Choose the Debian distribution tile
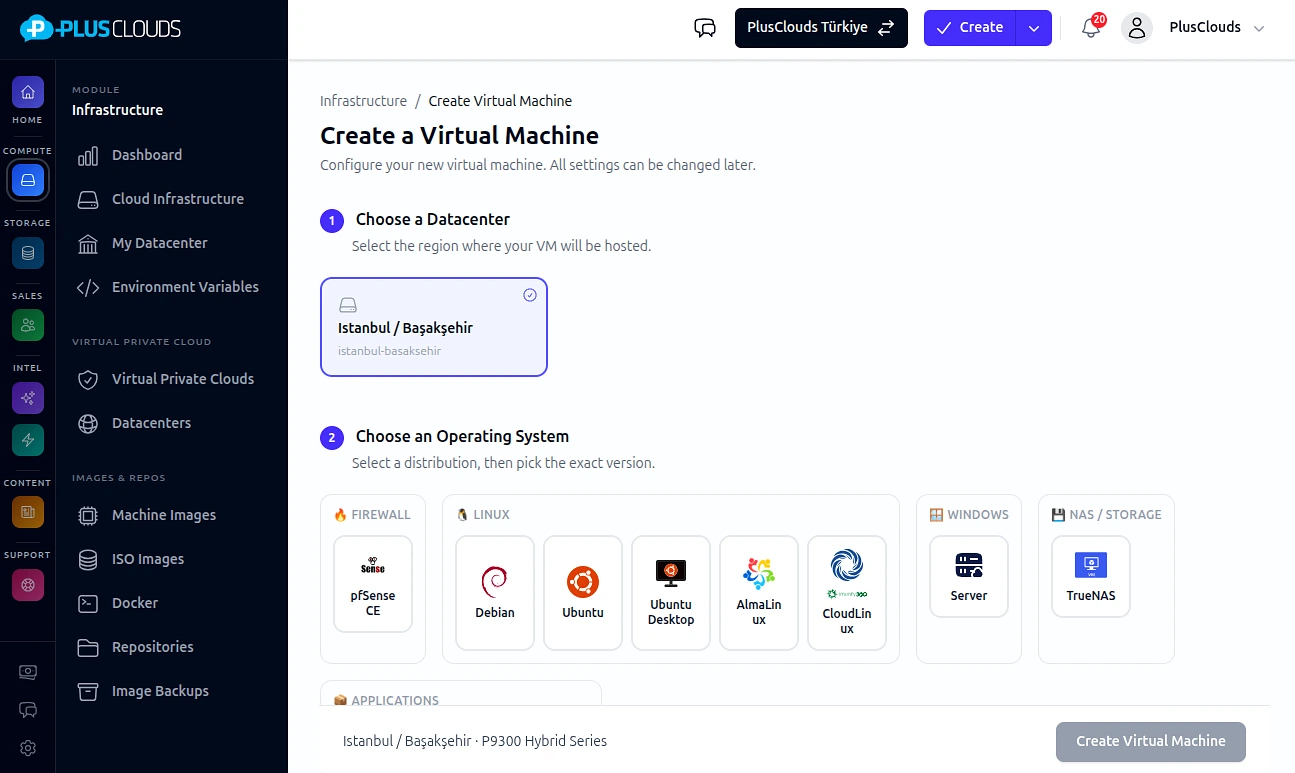 pos(495,593)
